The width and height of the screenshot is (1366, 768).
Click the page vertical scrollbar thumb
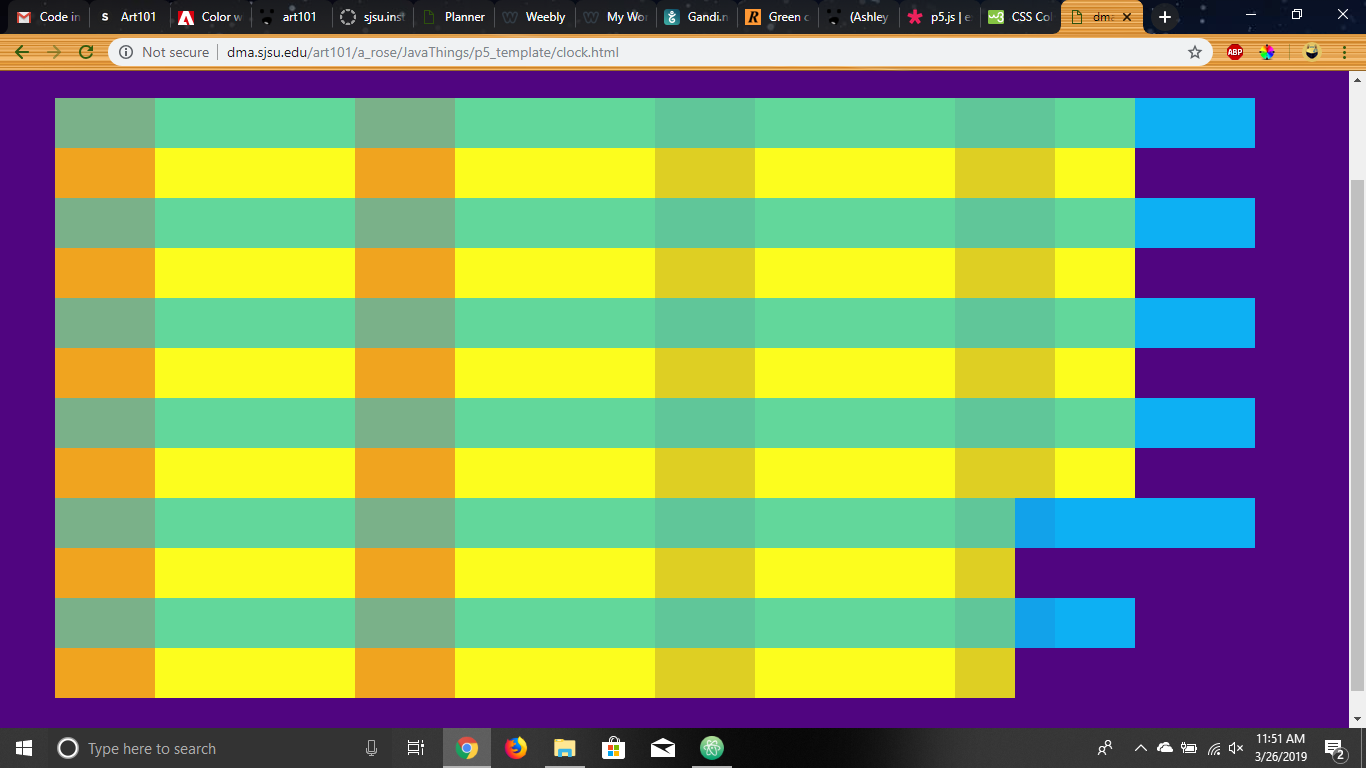tap(1358, 435)
